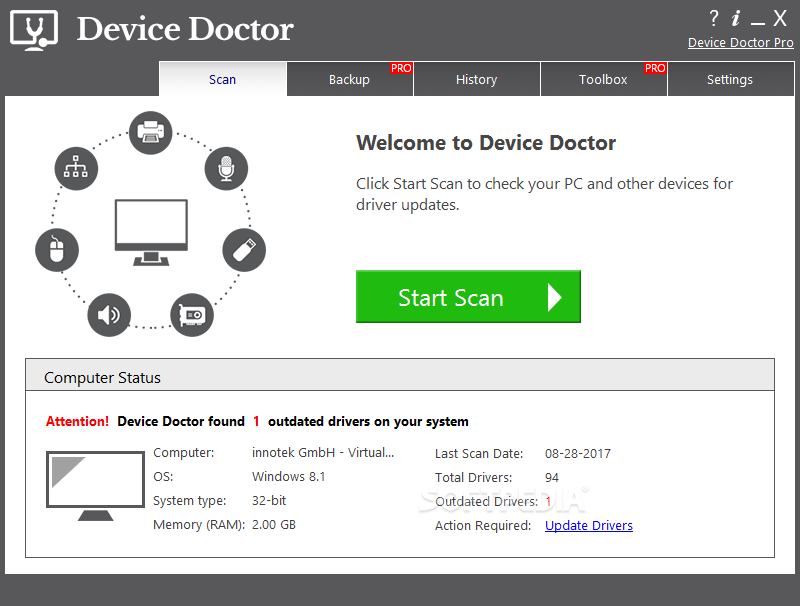Select the USB flash drive icon
800x606 pixels.
tap(244, 250)
